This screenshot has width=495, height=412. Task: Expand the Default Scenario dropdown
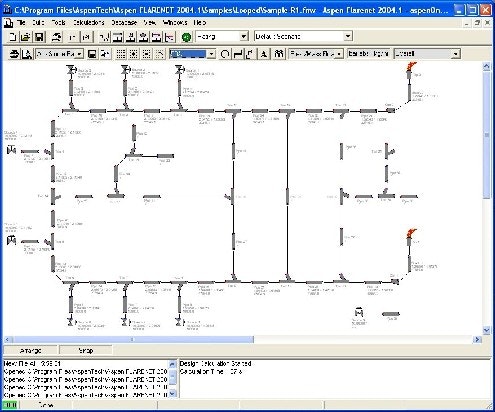(348, 36)
